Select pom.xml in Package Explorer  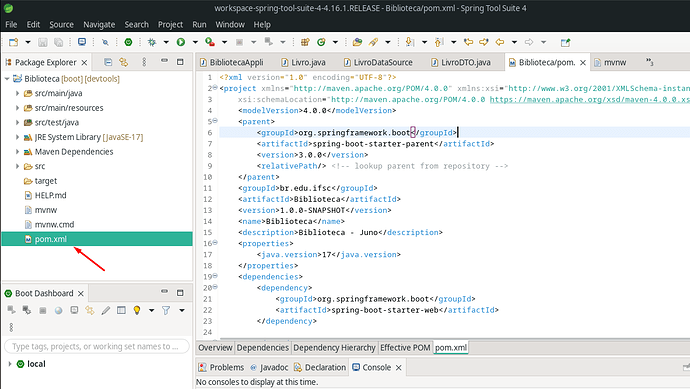coord(97,239)
